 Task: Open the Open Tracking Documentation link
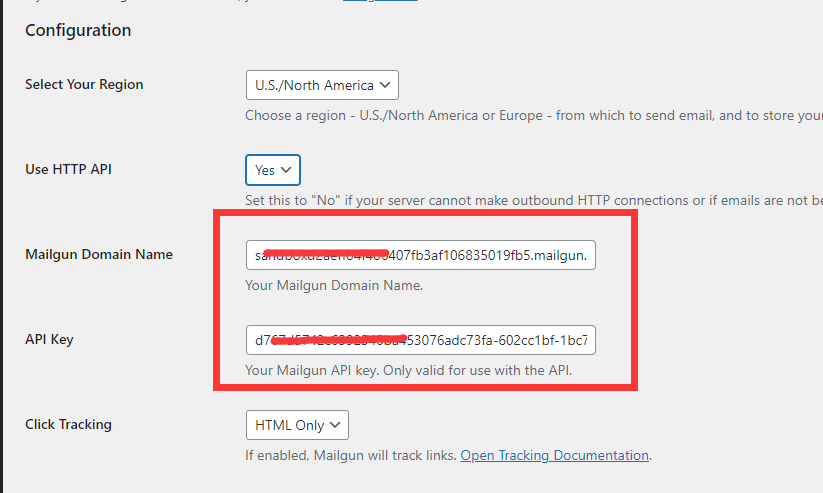[x=554, y=455]
